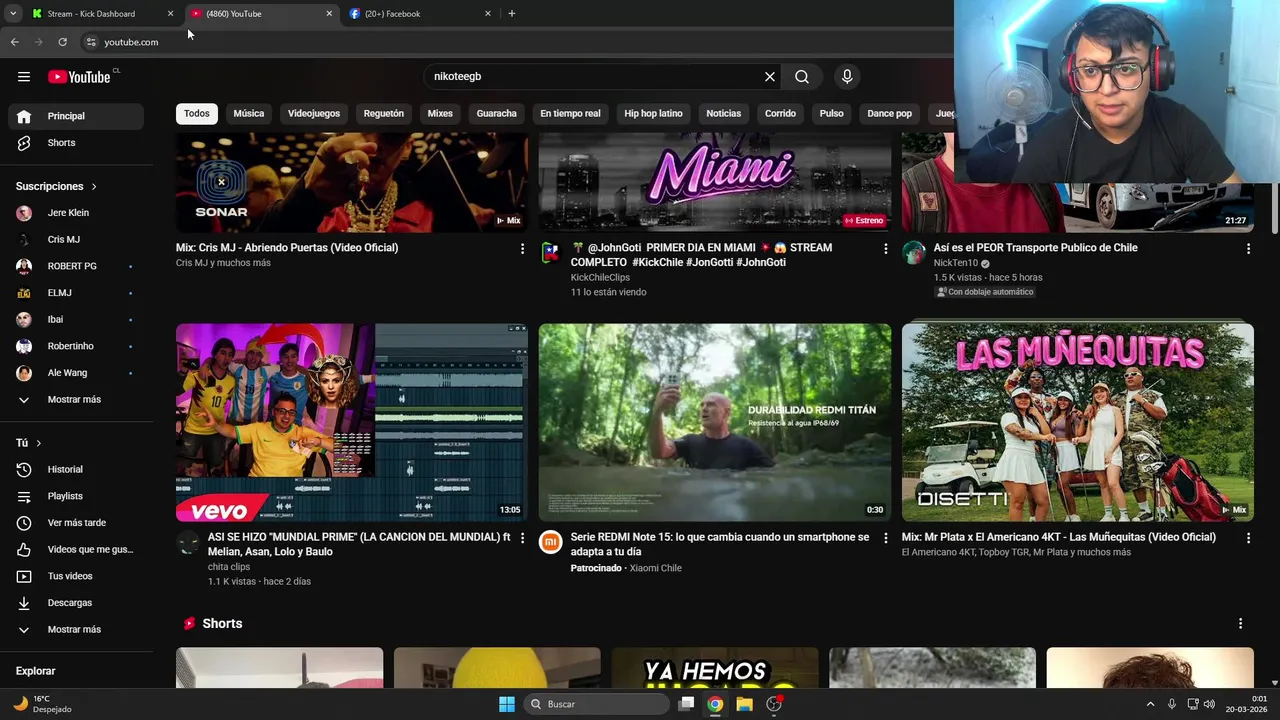
Task: Open the Principal home sidebar item
Action: 76,116
